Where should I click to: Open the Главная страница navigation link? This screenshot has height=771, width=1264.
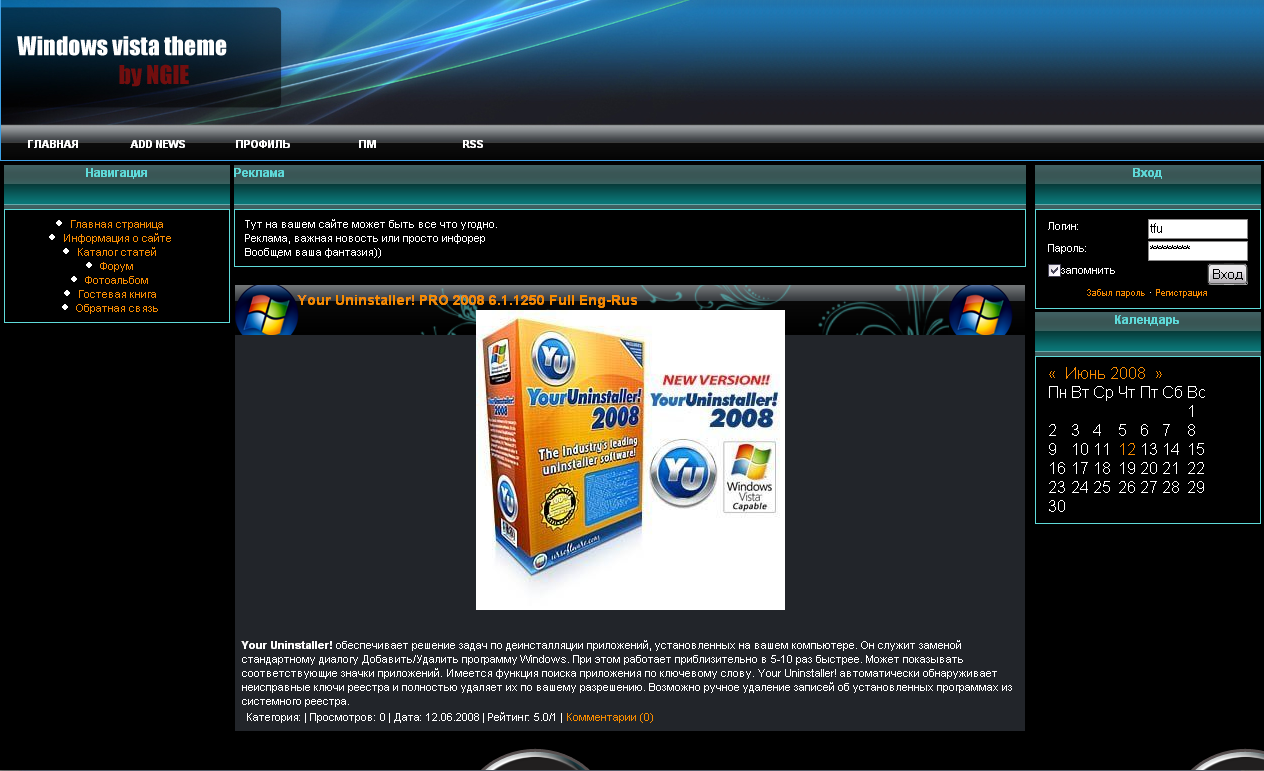[x=117, y=224]
